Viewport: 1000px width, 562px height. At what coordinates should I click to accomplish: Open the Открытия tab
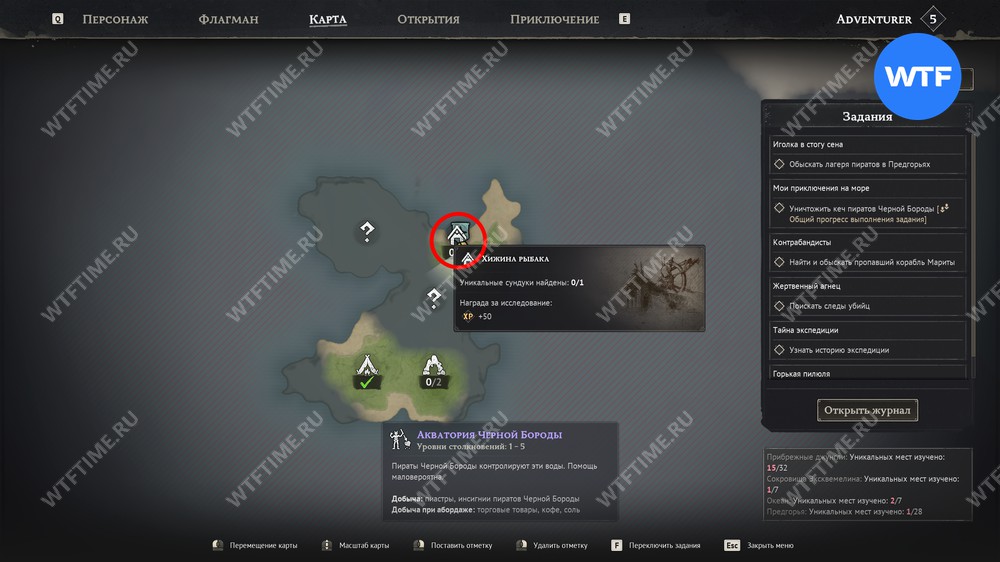click(428, 19)
